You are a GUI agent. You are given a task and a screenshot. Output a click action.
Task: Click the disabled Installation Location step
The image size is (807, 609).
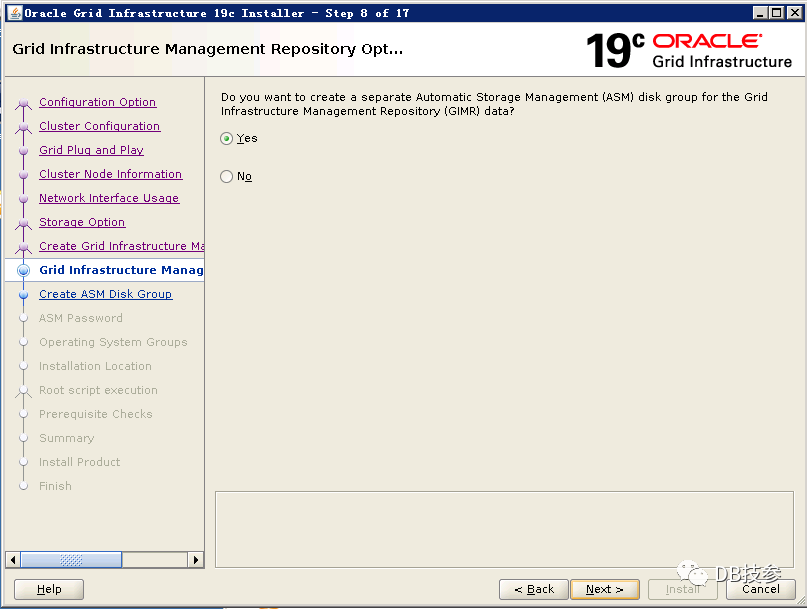click(x=95, y=366)
